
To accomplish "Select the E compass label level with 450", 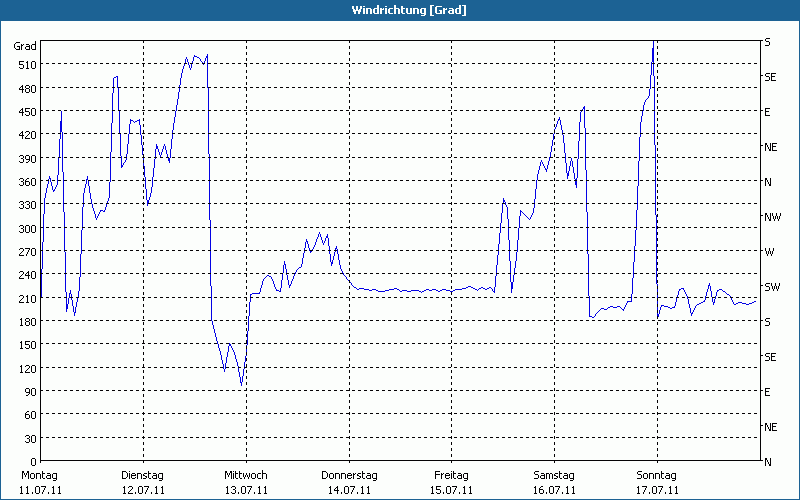I will coord(767,112).
